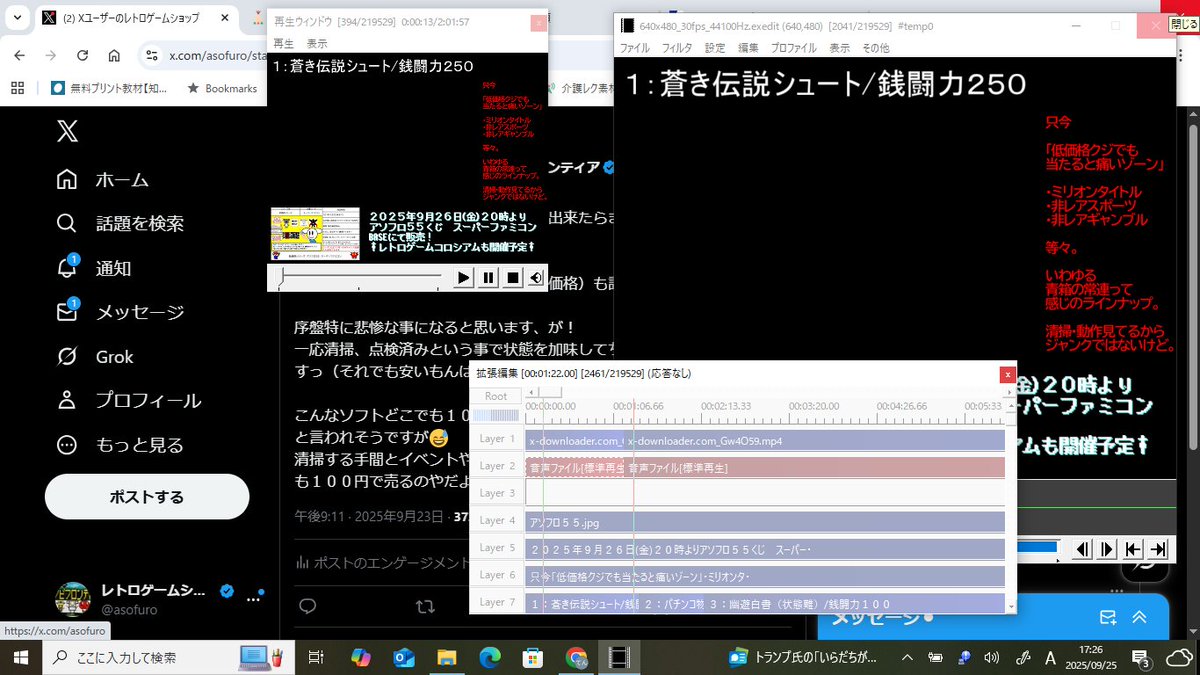This screenshot has width=1200, height=675.
Task: Click the speaker volume icon in the playback window
Action: pos(536,278)
